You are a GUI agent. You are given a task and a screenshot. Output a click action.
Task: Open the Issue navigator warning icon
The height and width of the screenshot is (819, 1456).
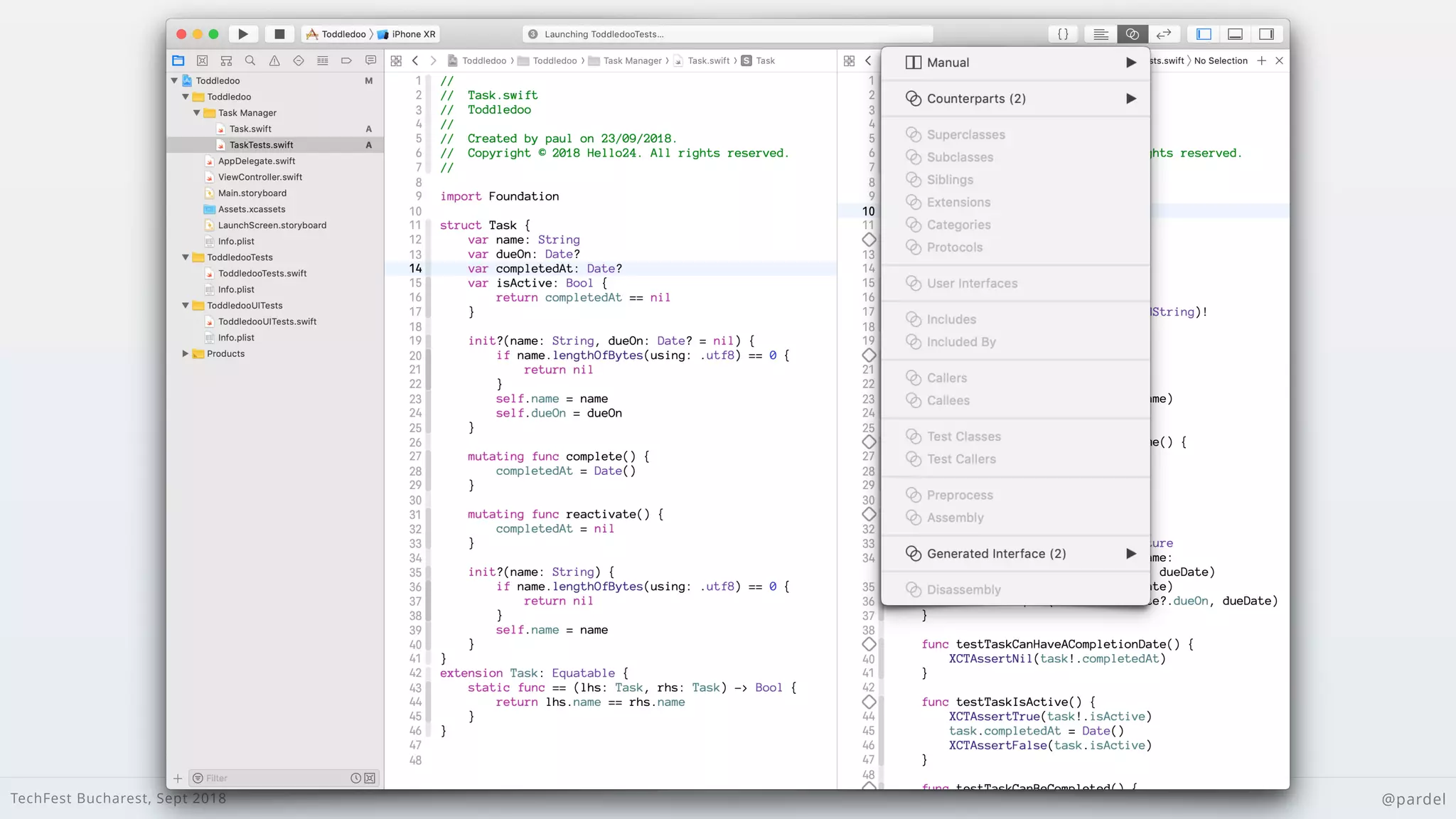coord(274,61)
